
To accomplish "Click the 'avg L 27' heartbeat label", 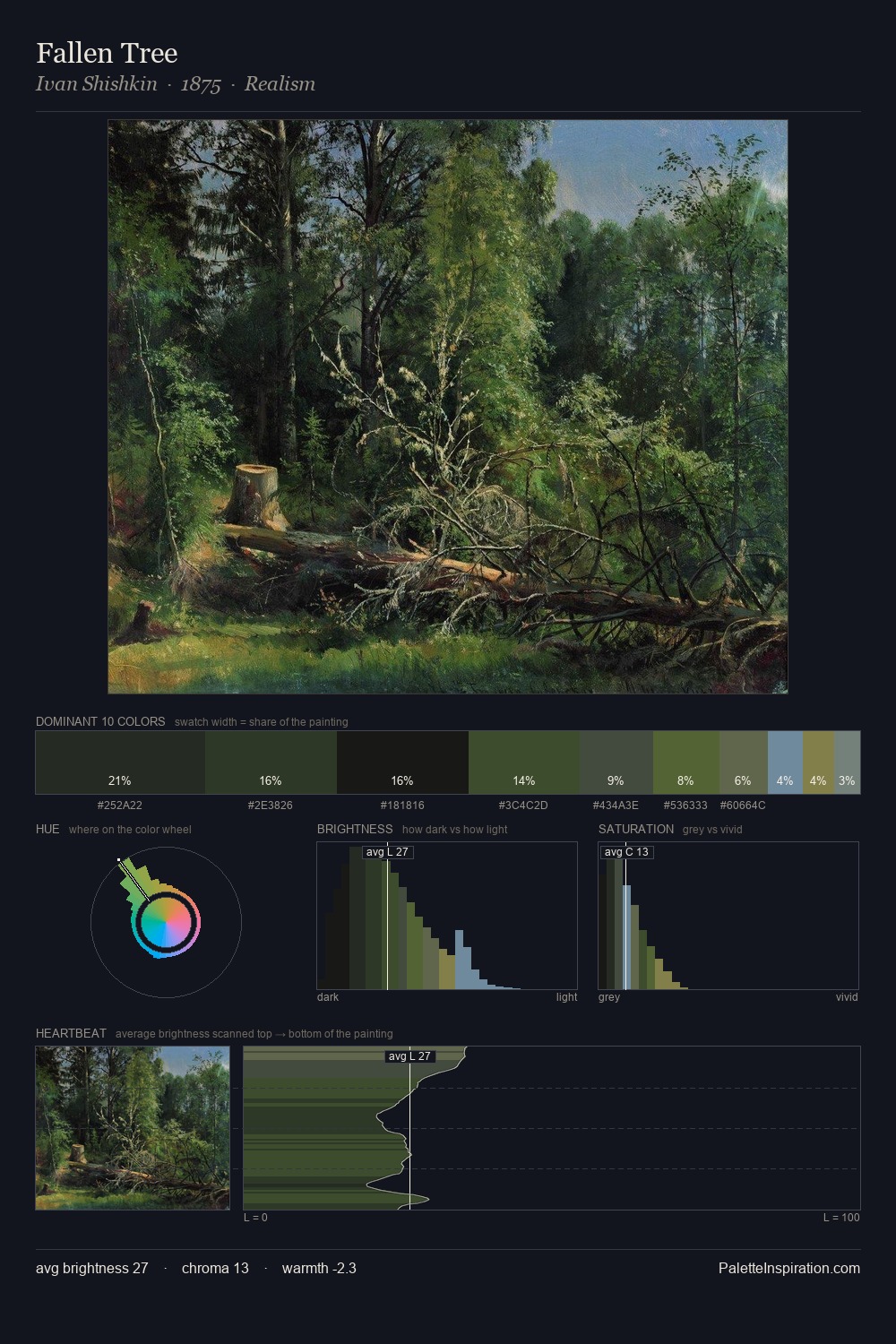I will tap(409, 1056).
